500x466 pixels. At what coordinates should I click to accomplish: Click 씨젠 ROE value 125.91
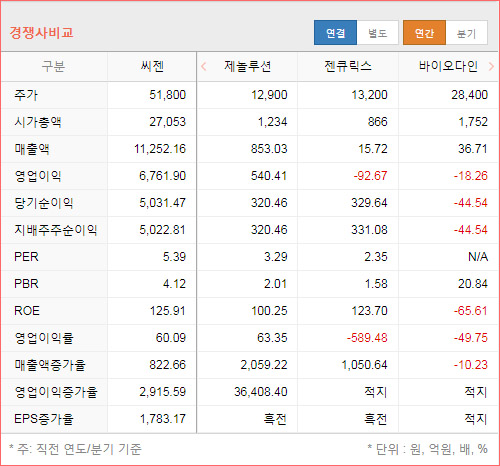point(167,311)
